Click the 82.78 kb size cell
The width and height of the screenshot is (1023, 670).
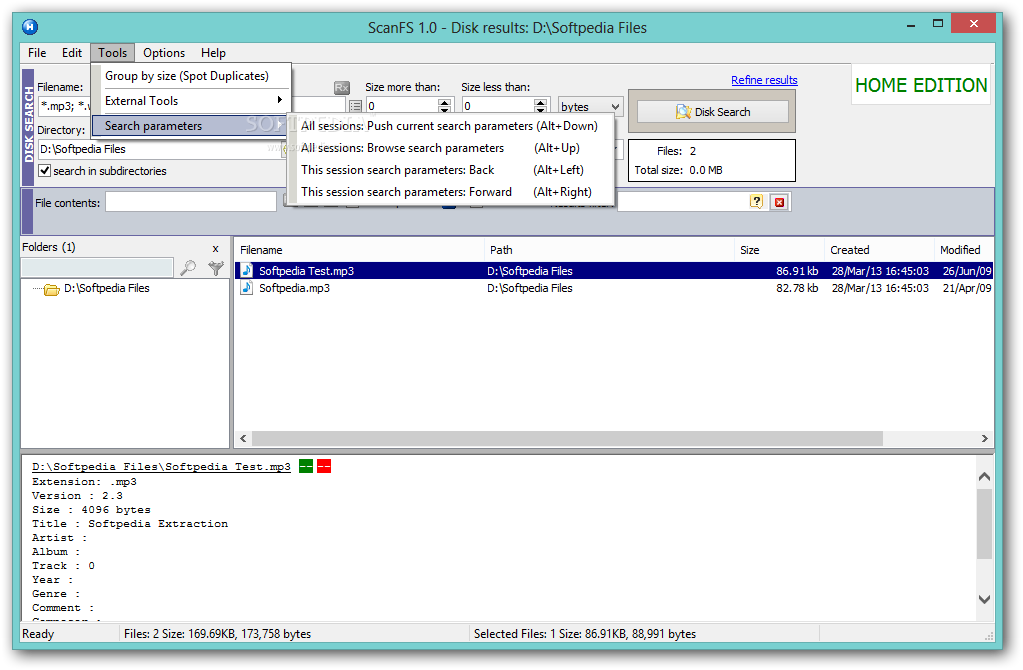[x=797, y=288]
